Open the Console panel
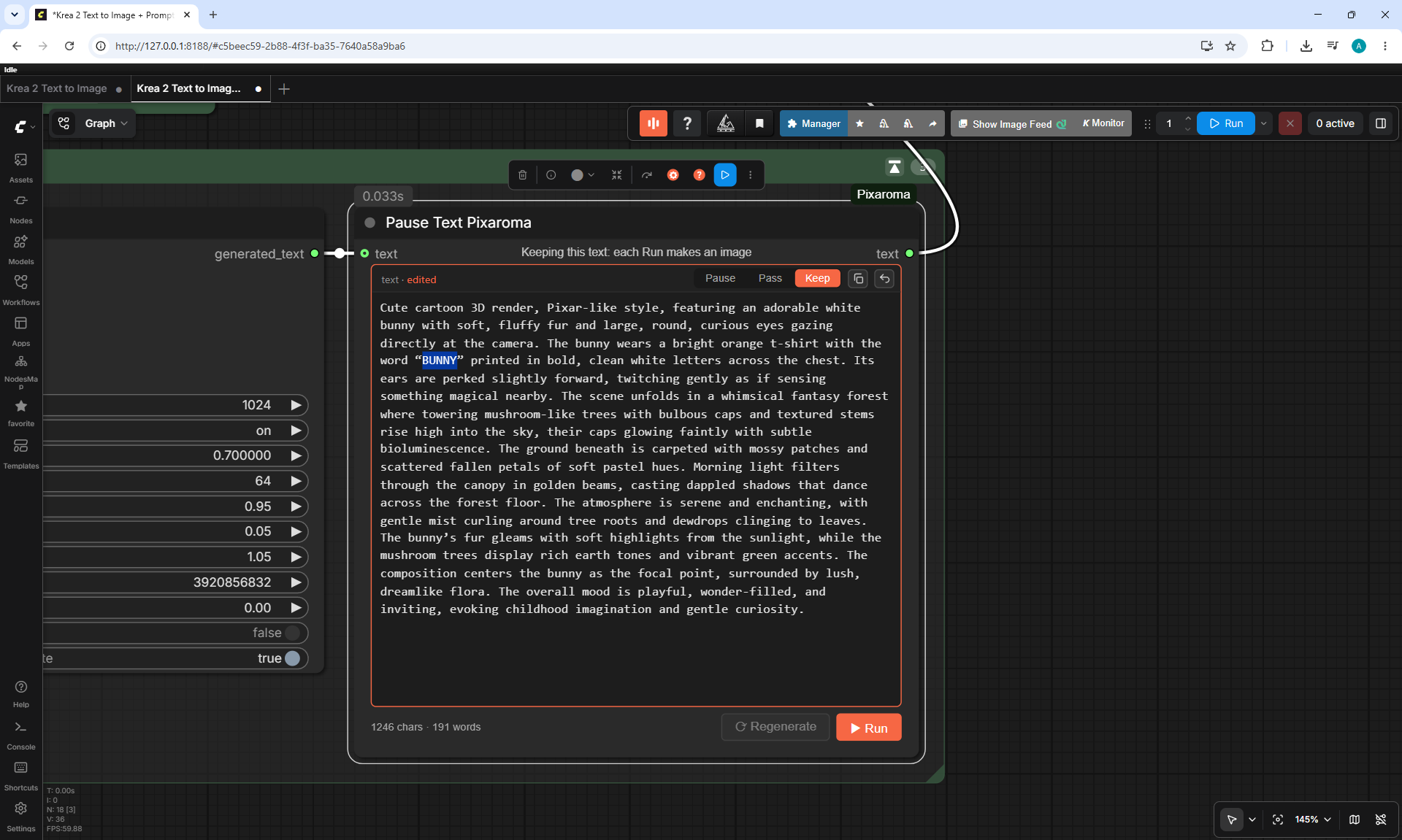The image size is (1402, 840). 20,736
